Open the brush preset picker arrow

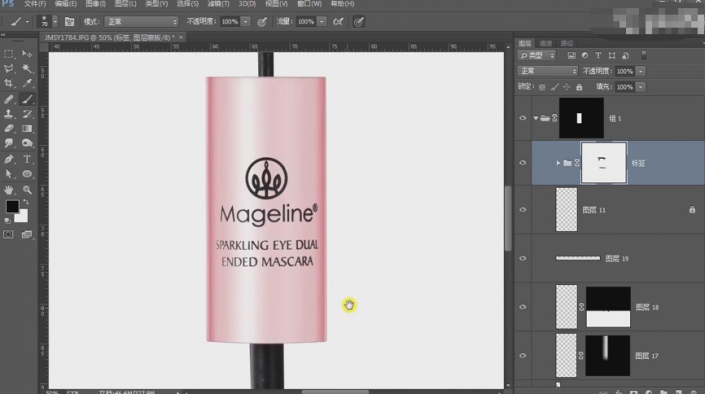click(x=55, y=22)
